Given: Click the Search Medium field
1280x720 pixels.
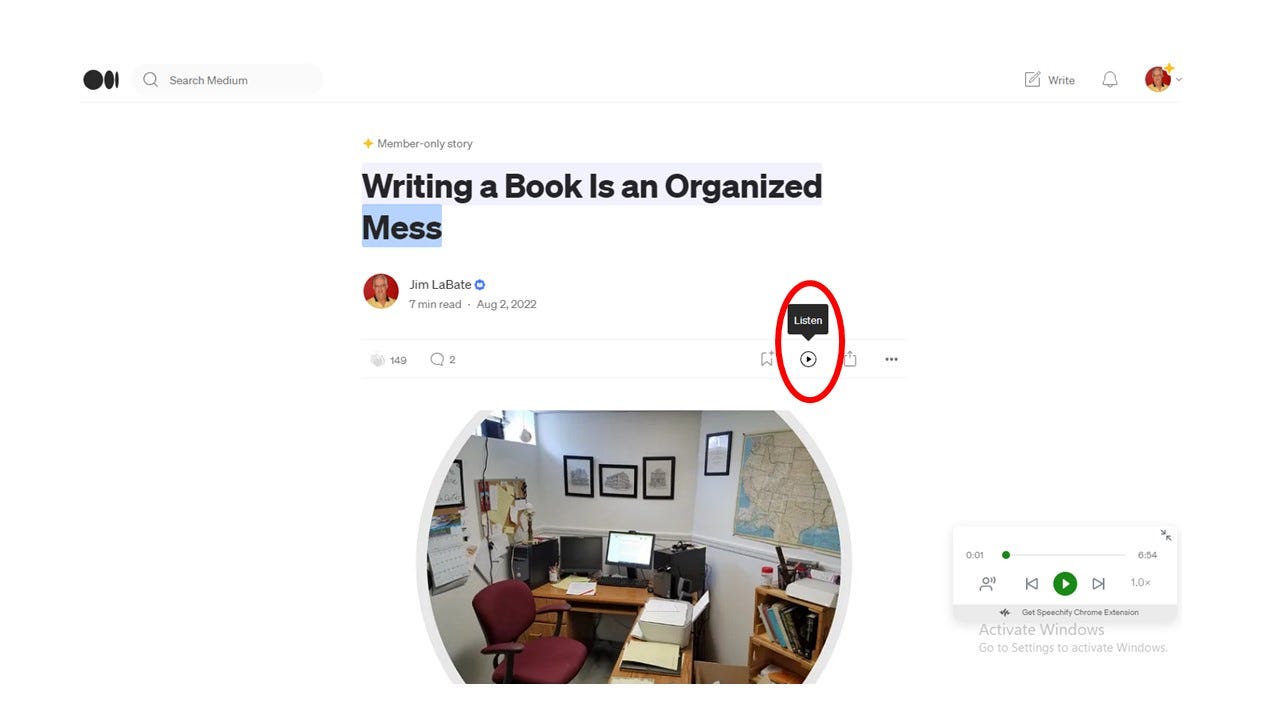Looking at the screenshot, I should point(227,80).
